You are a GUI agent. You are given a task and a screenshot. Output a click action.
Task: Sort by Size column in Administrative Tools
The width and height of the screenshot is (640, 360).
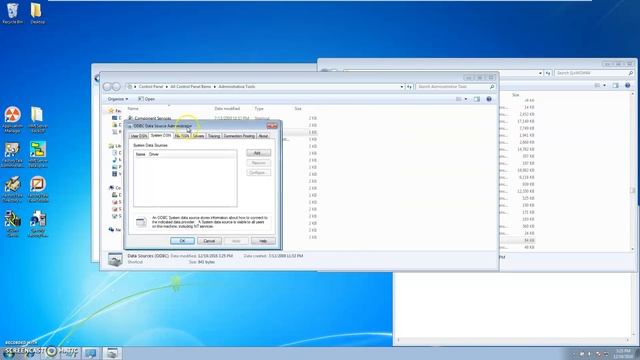298,109
